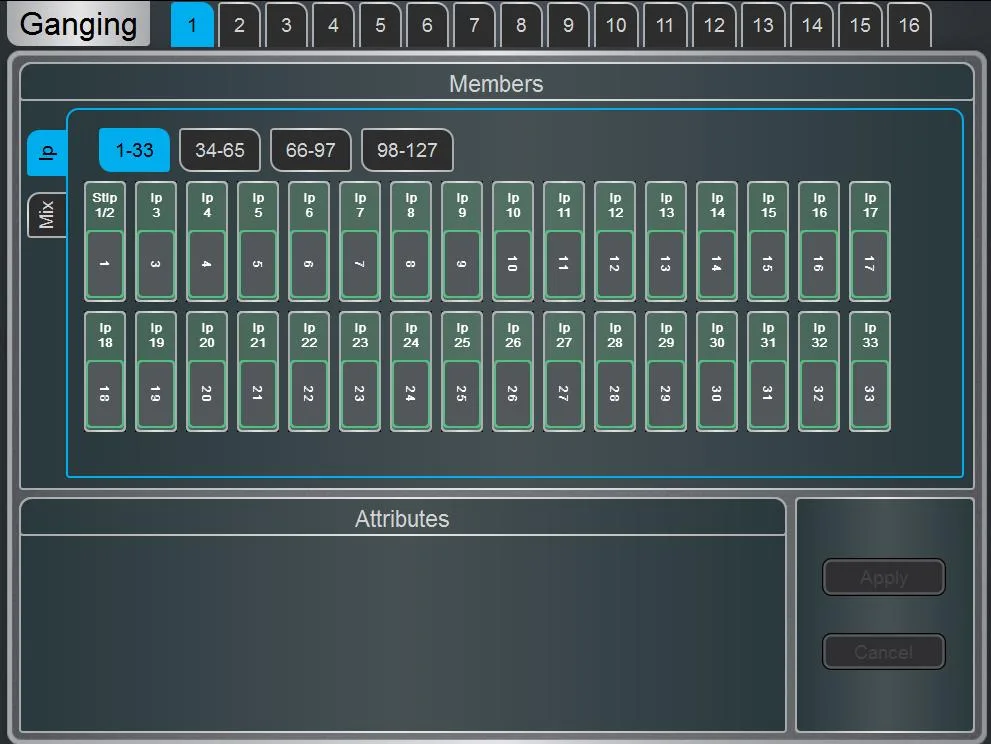Toggle Ip 22 channel membership
Viewport: 991px width, 744px height.
click(x=309, y=371)
